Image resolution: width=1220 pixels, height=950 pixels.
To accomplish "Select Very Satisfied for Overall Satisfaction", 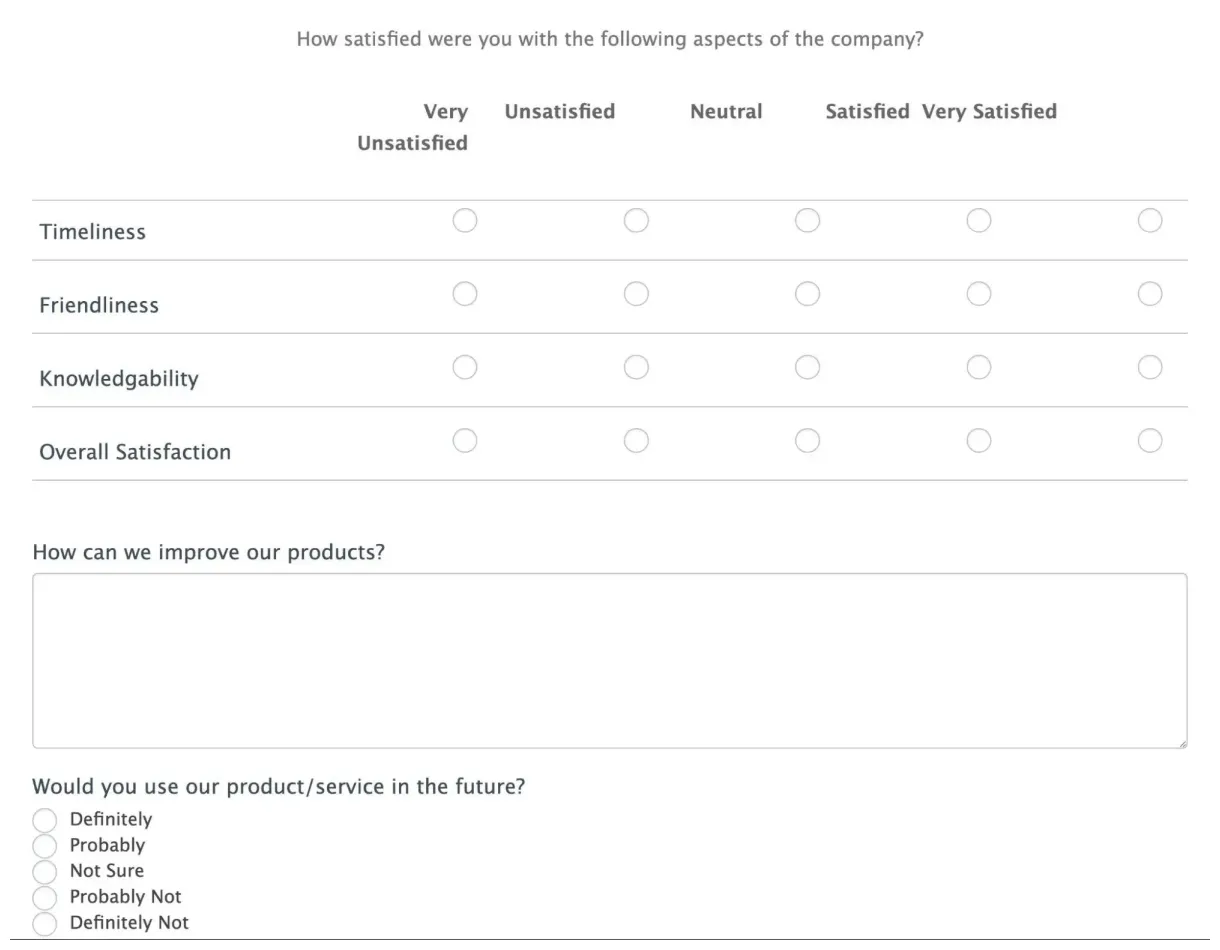I will (x=1150, y=441).
